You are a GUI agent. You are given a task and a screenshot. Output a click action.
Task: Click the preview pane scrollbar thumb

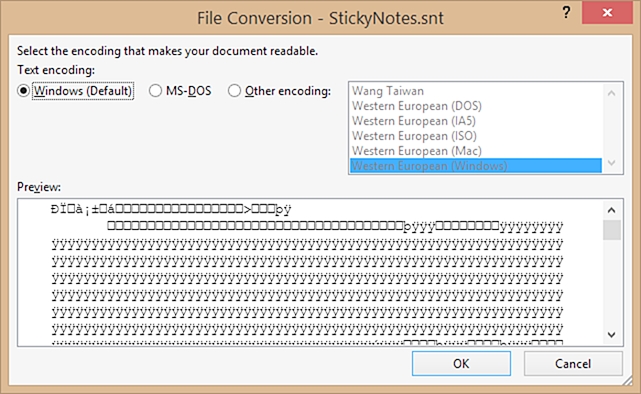click(x=612, y=230)
